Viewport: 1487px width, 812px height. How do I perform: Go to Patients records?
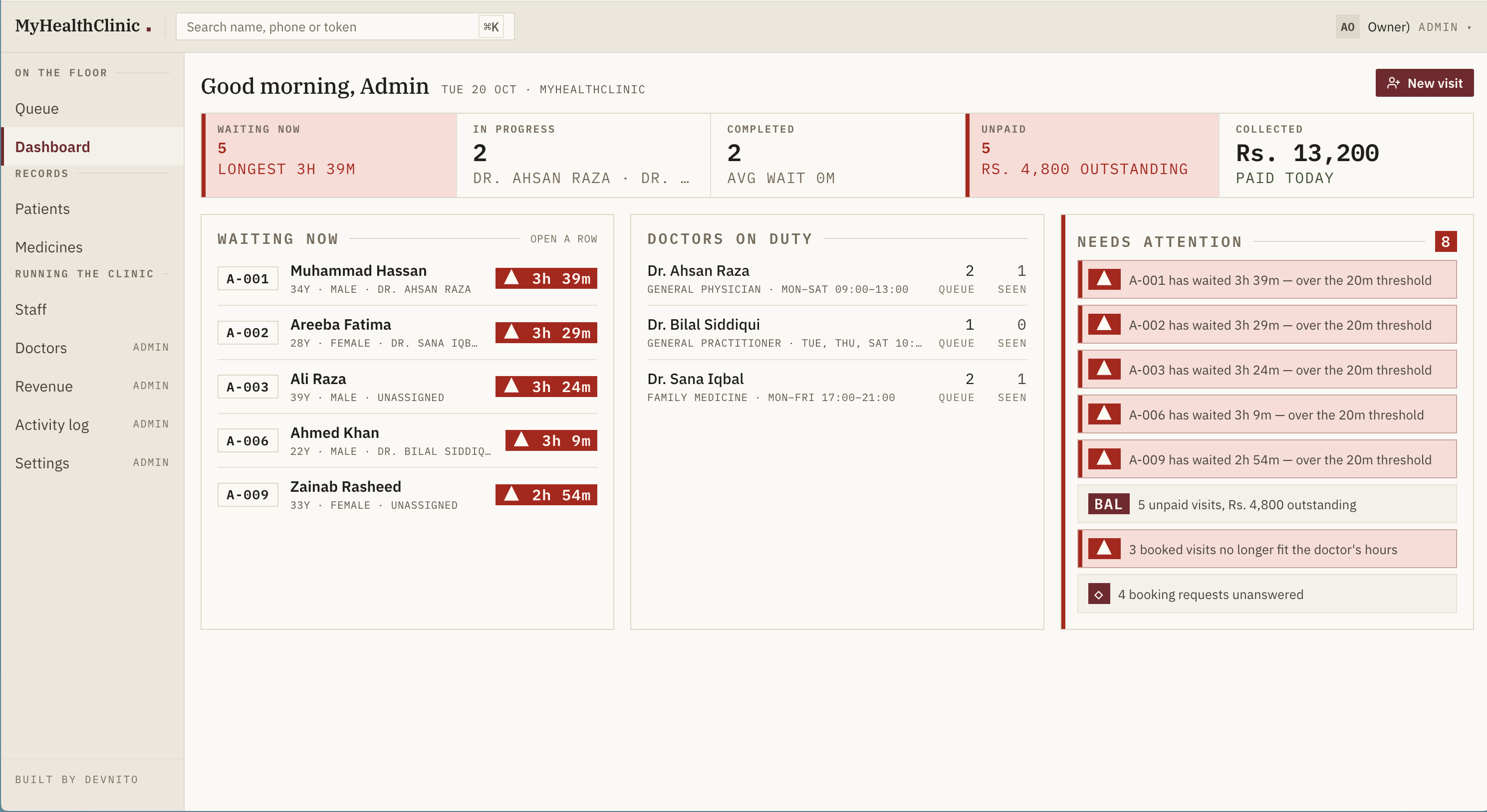pyautogui.click(x=92, y=209)
